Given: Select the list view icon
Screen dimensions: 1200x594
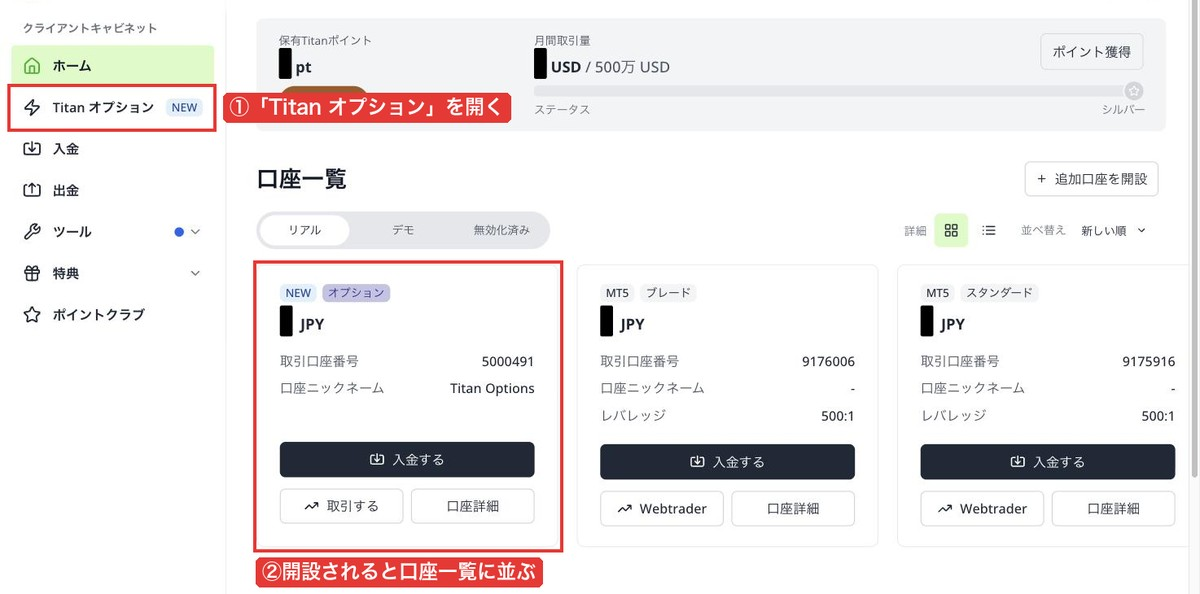Looking at the screenshot, I should click(x=989, y=230).
